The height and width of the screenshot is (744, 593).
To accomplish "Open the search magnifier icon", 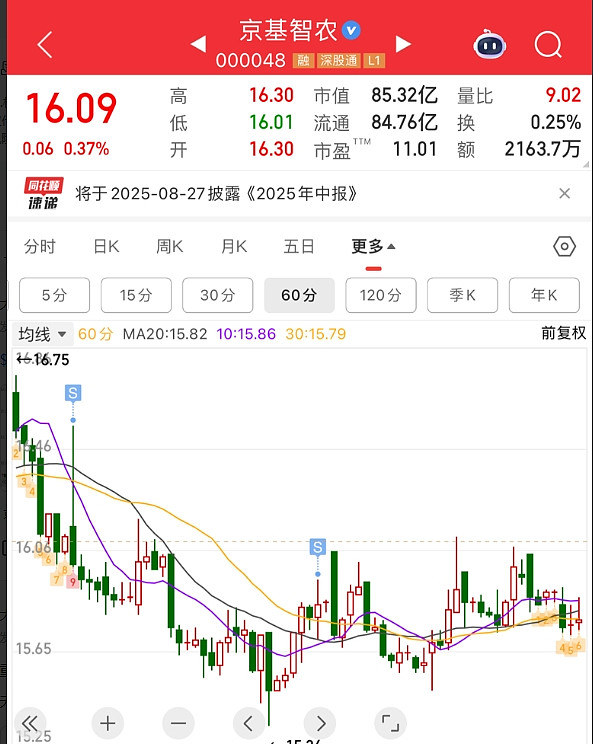I will (548, 45).
